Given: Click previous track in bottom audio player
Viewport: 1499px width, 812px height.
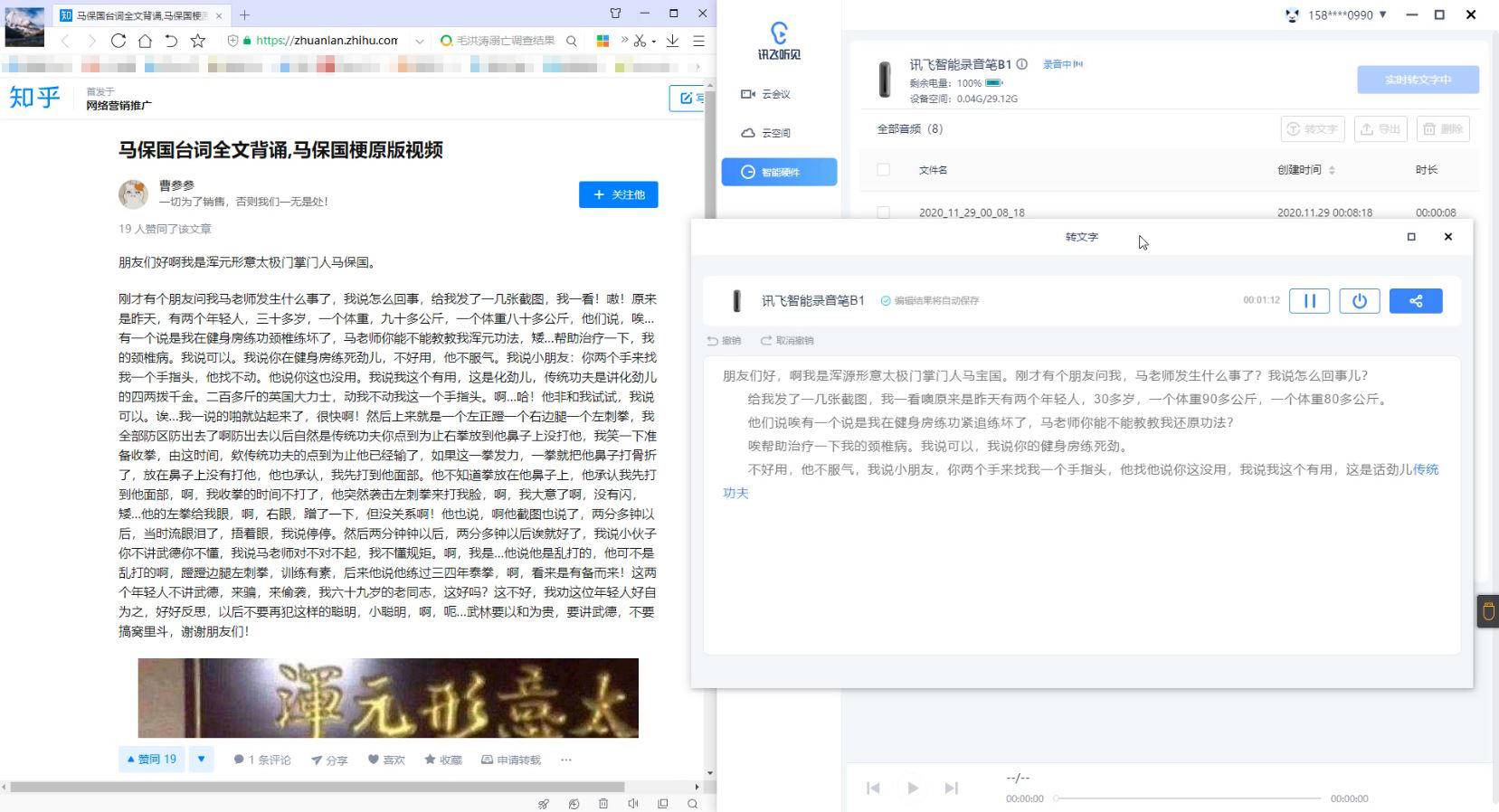Looking at the screenshot, I should click(873, 788).
